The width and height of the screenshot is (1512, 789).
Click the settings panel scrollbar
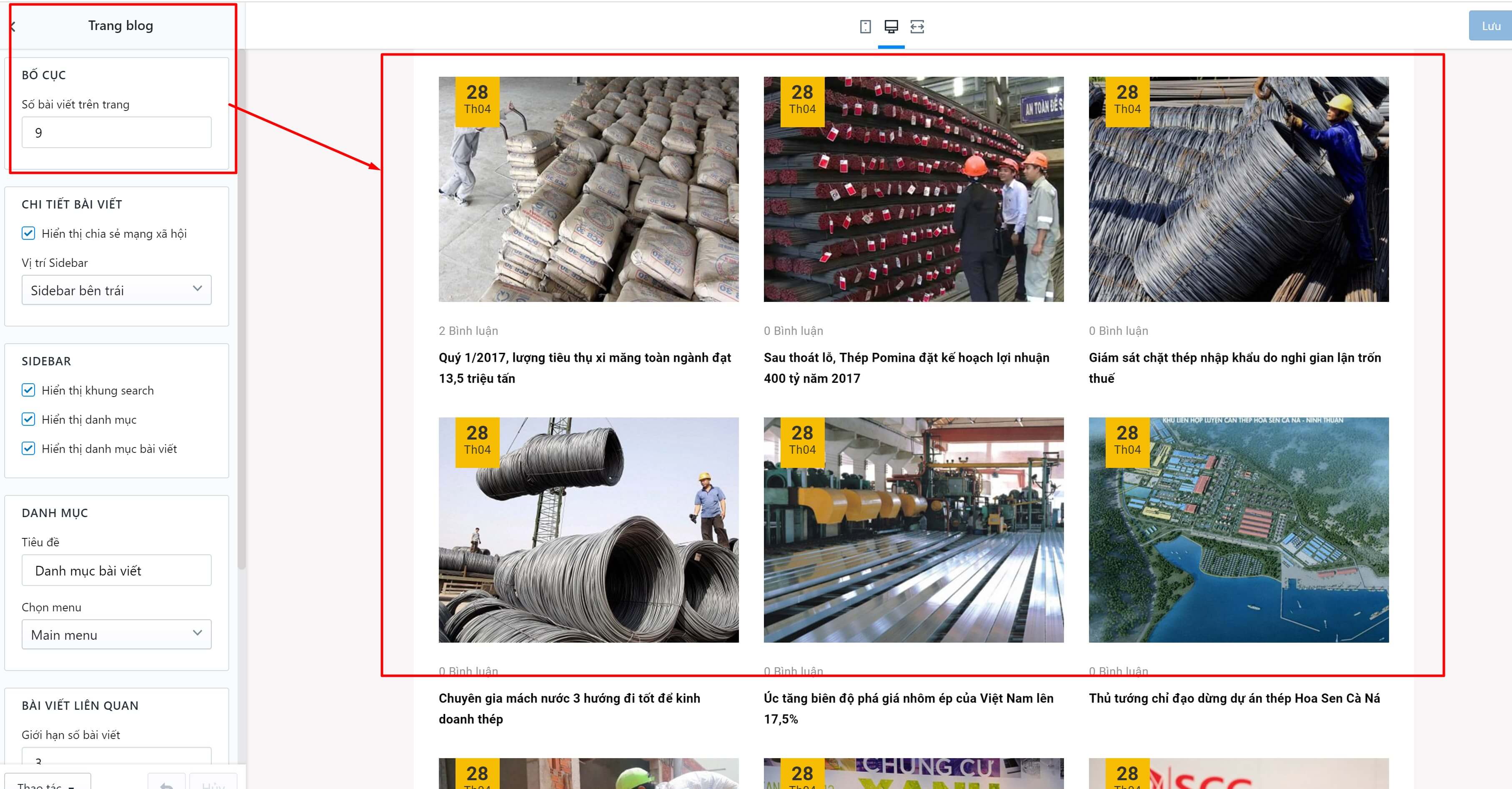pyautogui.click(x=241, y=312)
